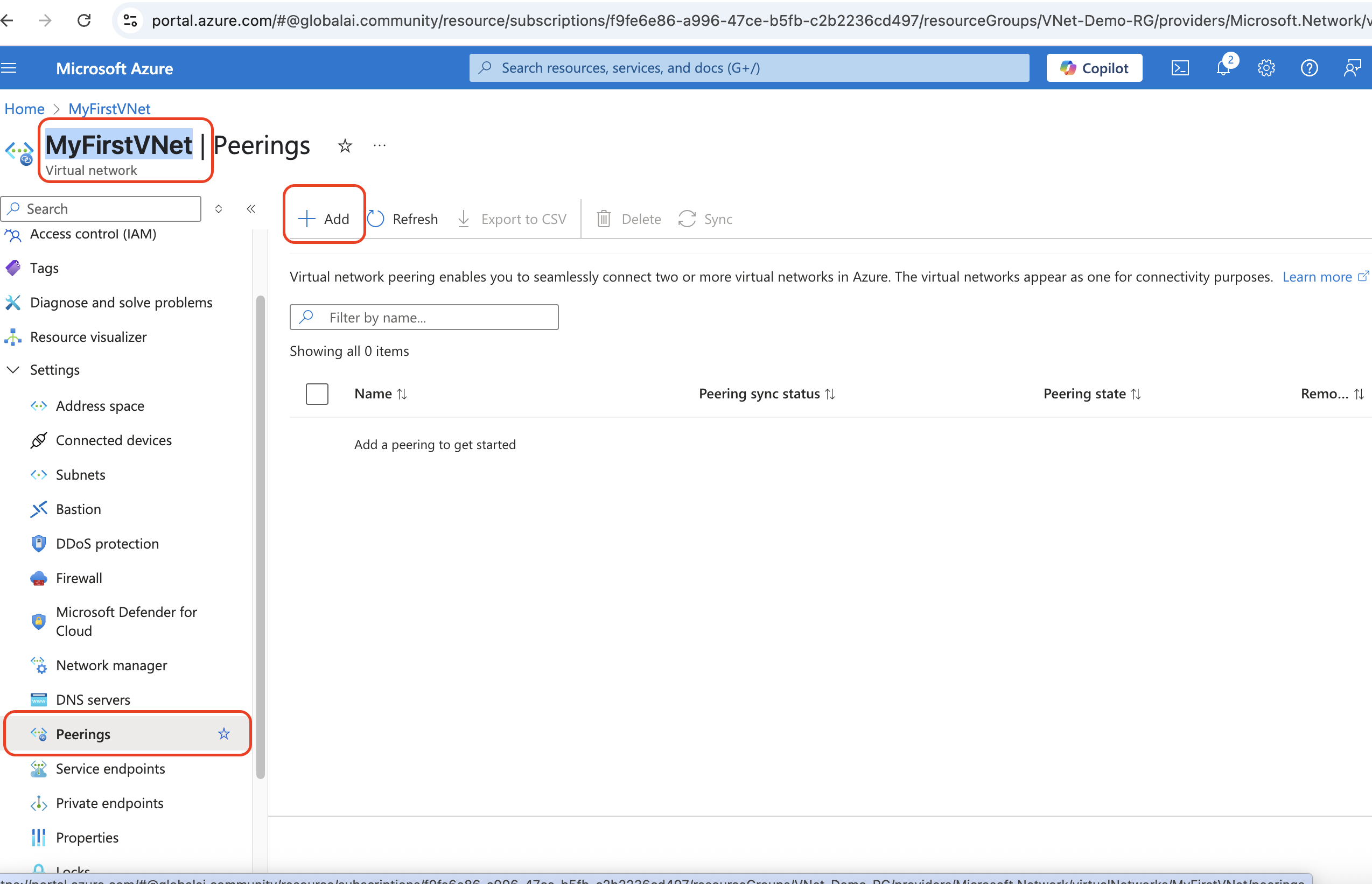Select Peerings in the left menu
Viewport: 1372px width, 884px height.
coord(128,734)
